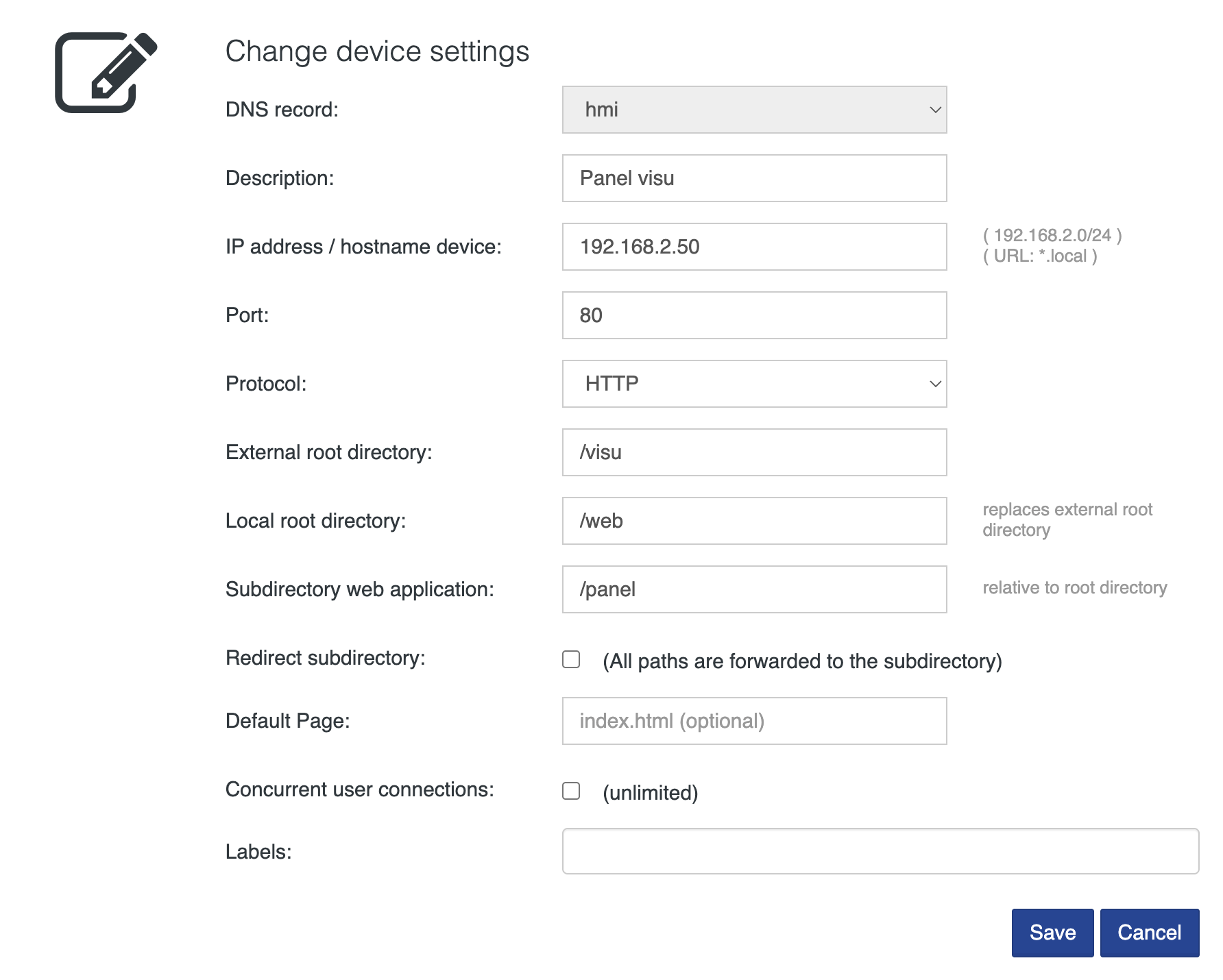Save the device settings
The image size is (1223, 980).
(x=1052, y=932)
